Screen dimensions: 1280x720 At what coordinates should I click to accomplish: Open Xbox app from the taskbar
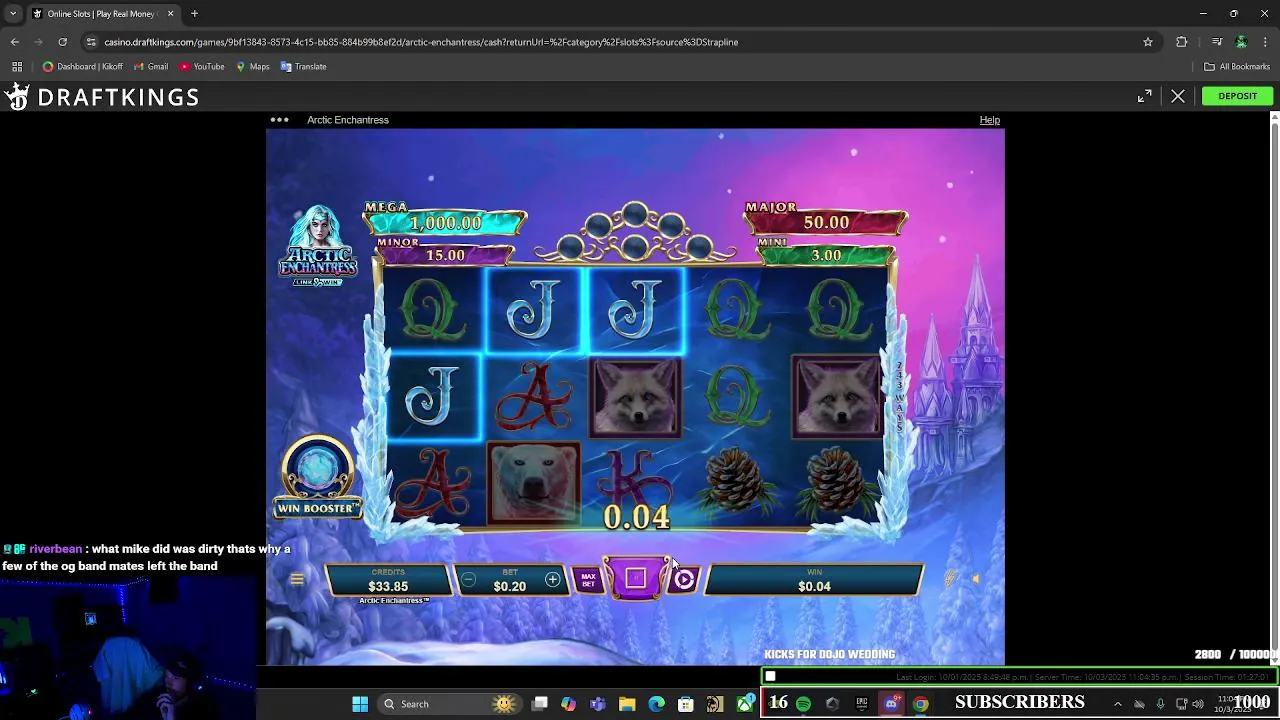click(x=745, y=704)
